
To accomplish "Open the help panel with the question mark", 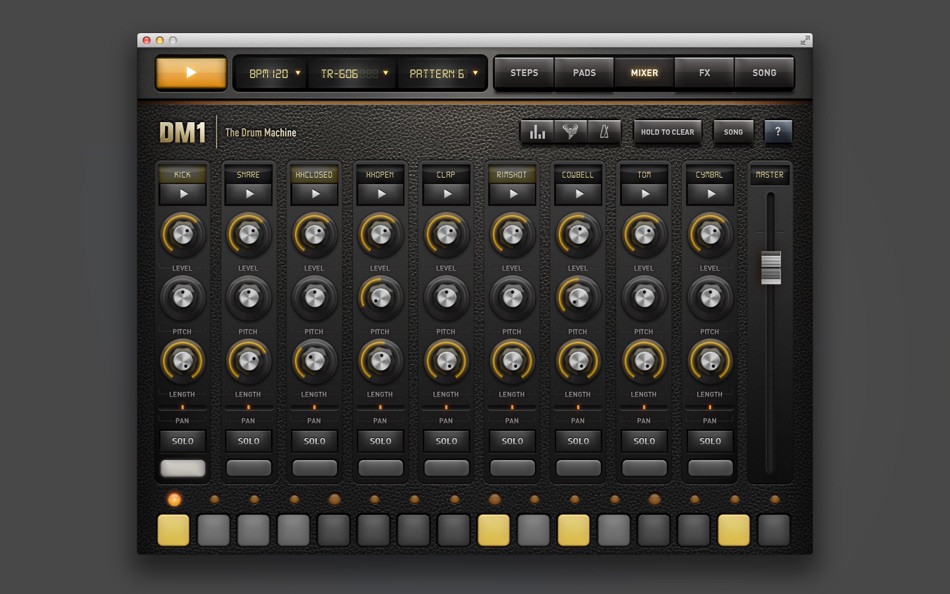I will pyautogui.click(x=779, y=131).
